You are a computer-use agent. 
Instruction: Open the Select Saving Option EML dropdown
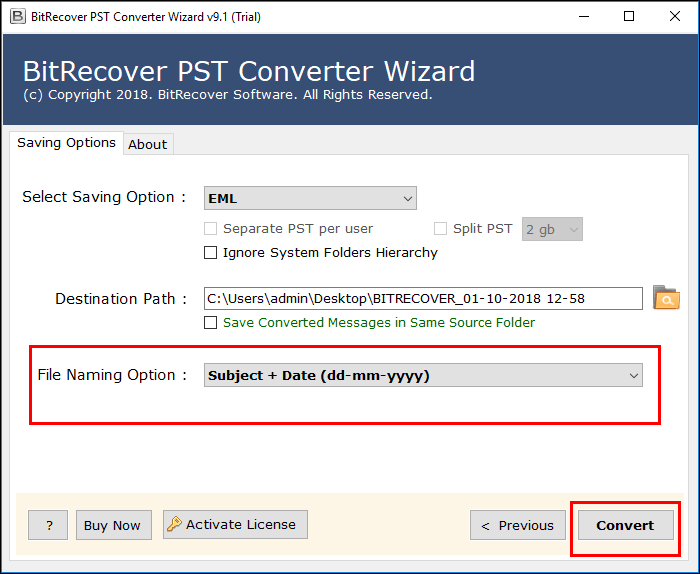310,198
